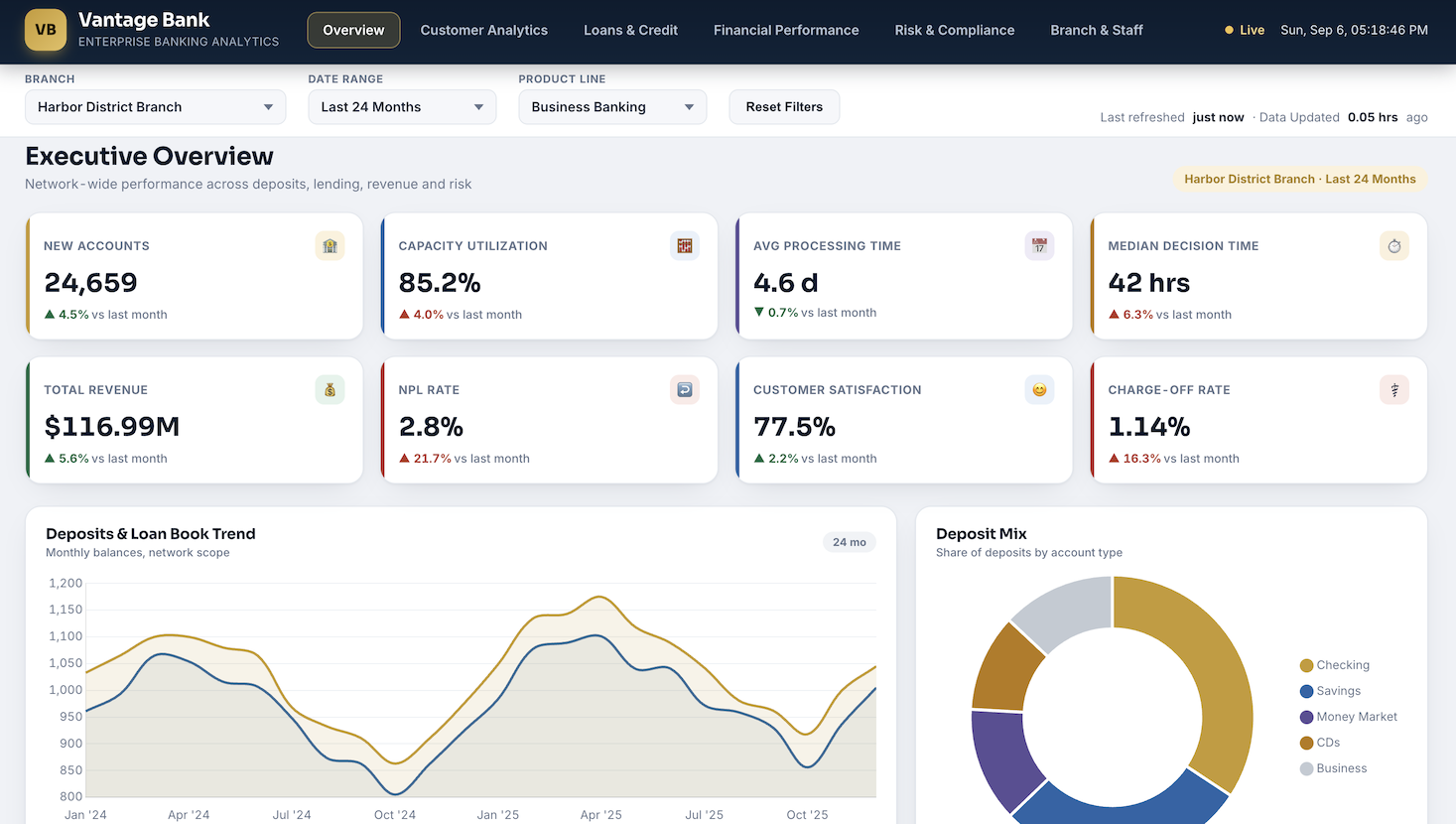Viewport: 1456px width, 824px height.
Task: Go to Financial Performance tab
Action: click(786, 30)
